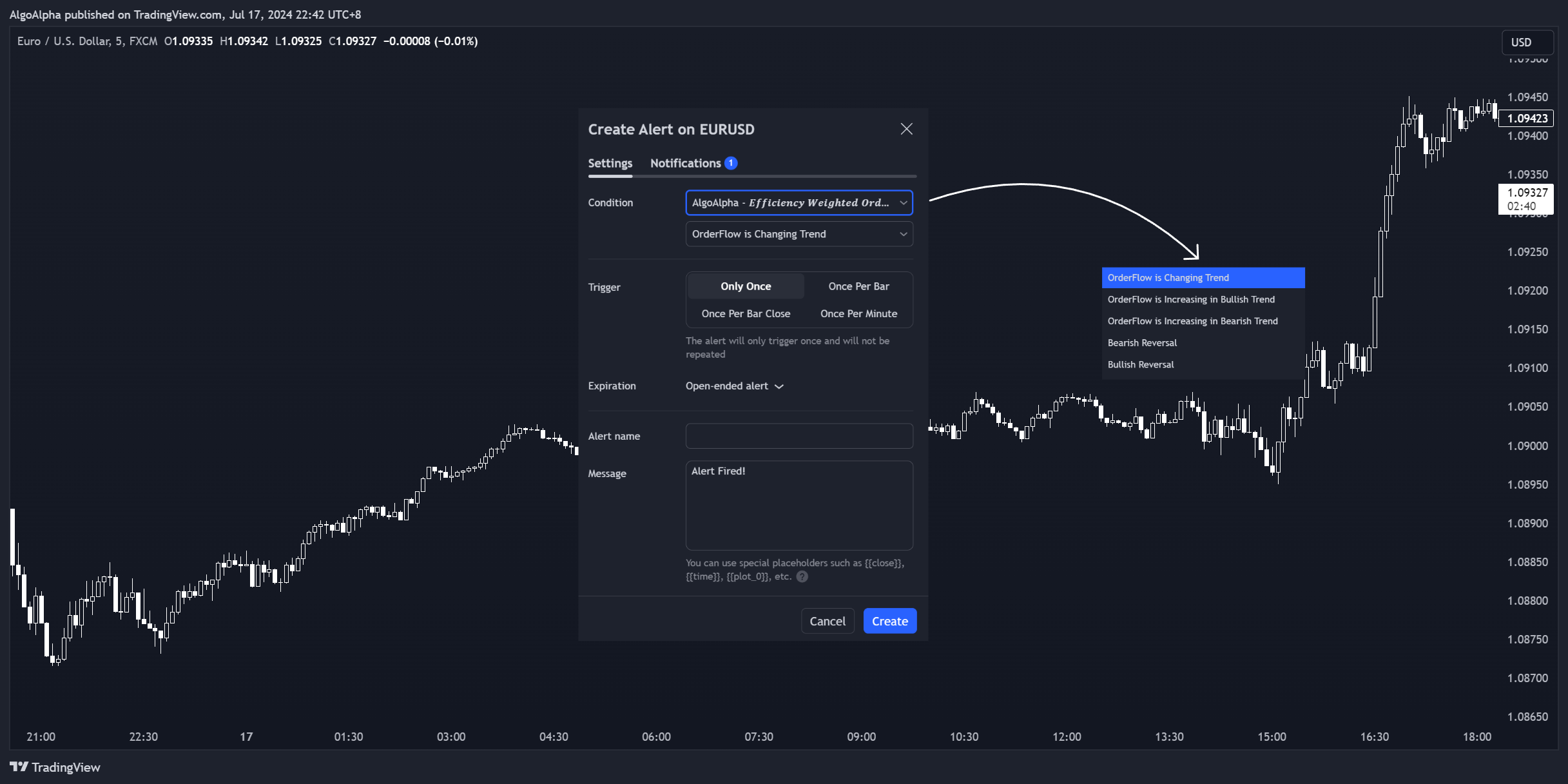Image resolution: width=1568 pixels, height=784 pixels.
Task: Click the Alert Fired! message box
Action: pyautogui.click(x=799, y=505)
